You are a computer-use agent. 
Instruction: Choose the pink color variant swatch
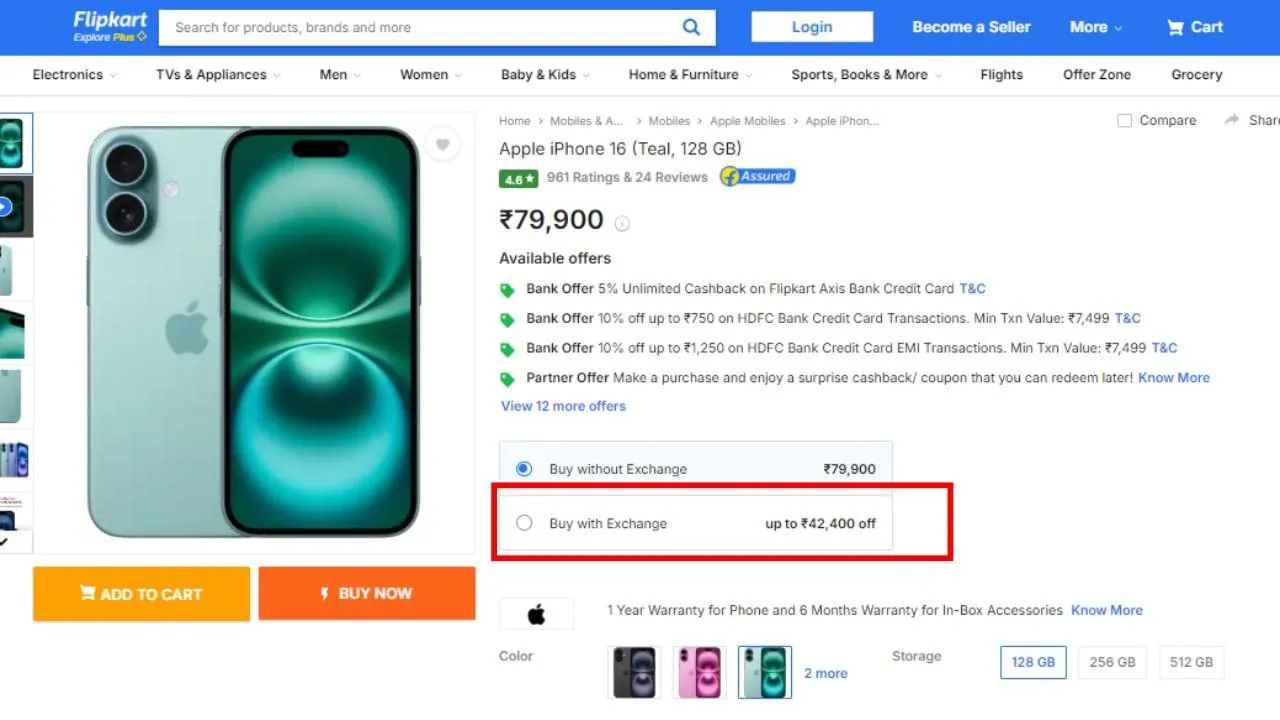pos(699,672)
